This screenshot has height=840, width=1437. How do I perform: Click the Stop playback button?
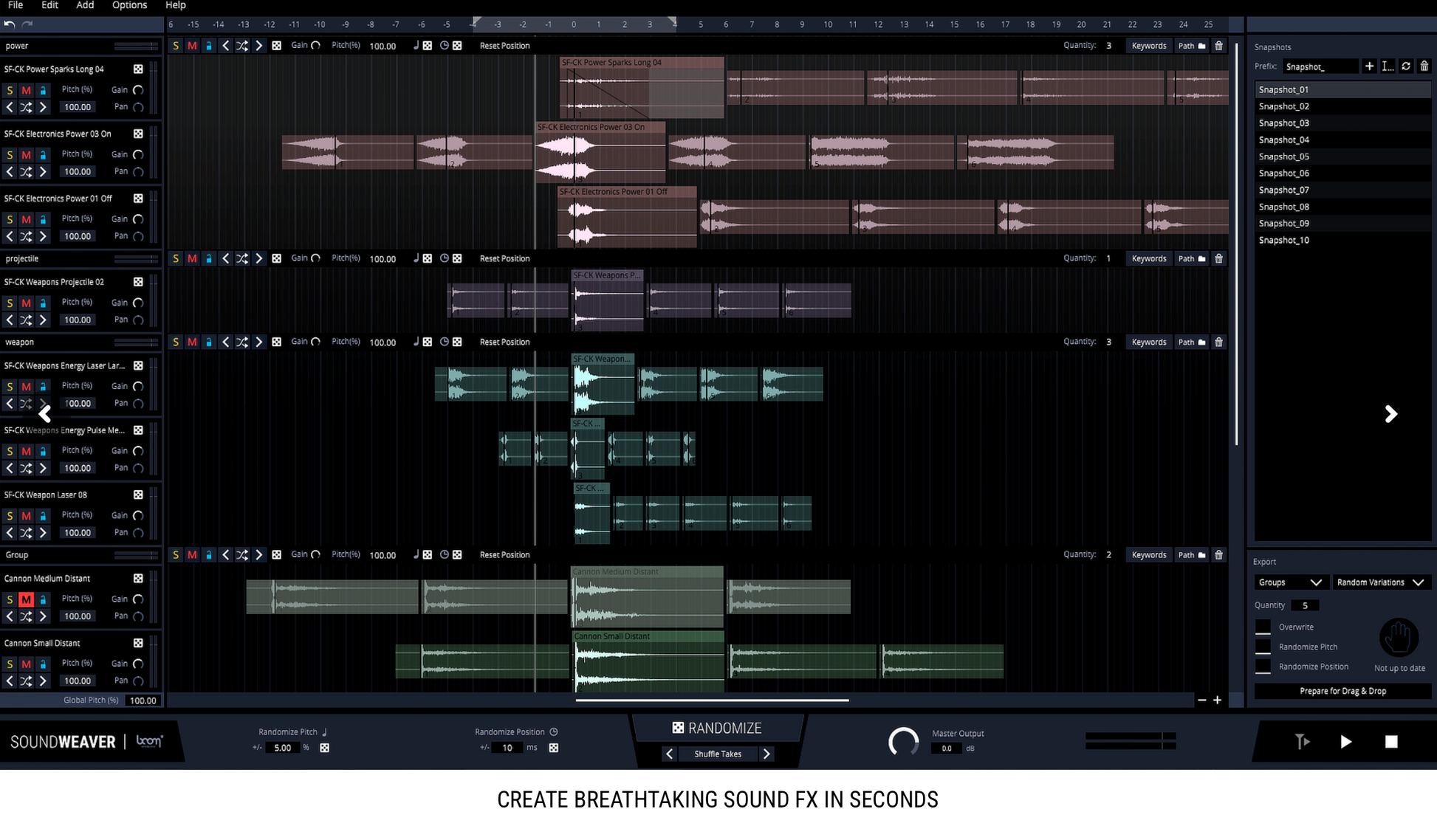coord(1390,742)
